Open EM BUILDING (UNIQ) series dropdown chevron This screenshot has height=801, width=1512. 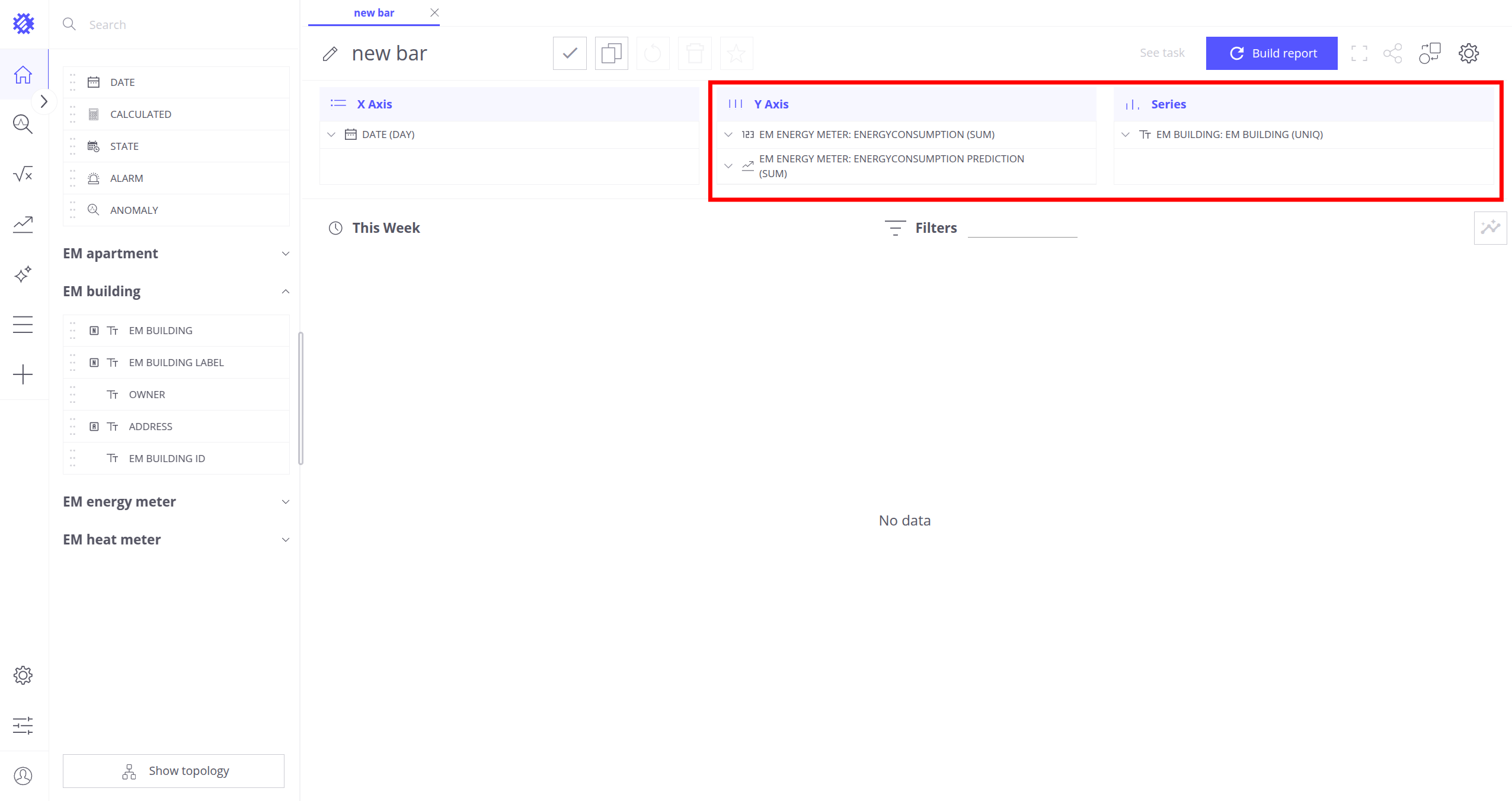tap(1125, 134)
